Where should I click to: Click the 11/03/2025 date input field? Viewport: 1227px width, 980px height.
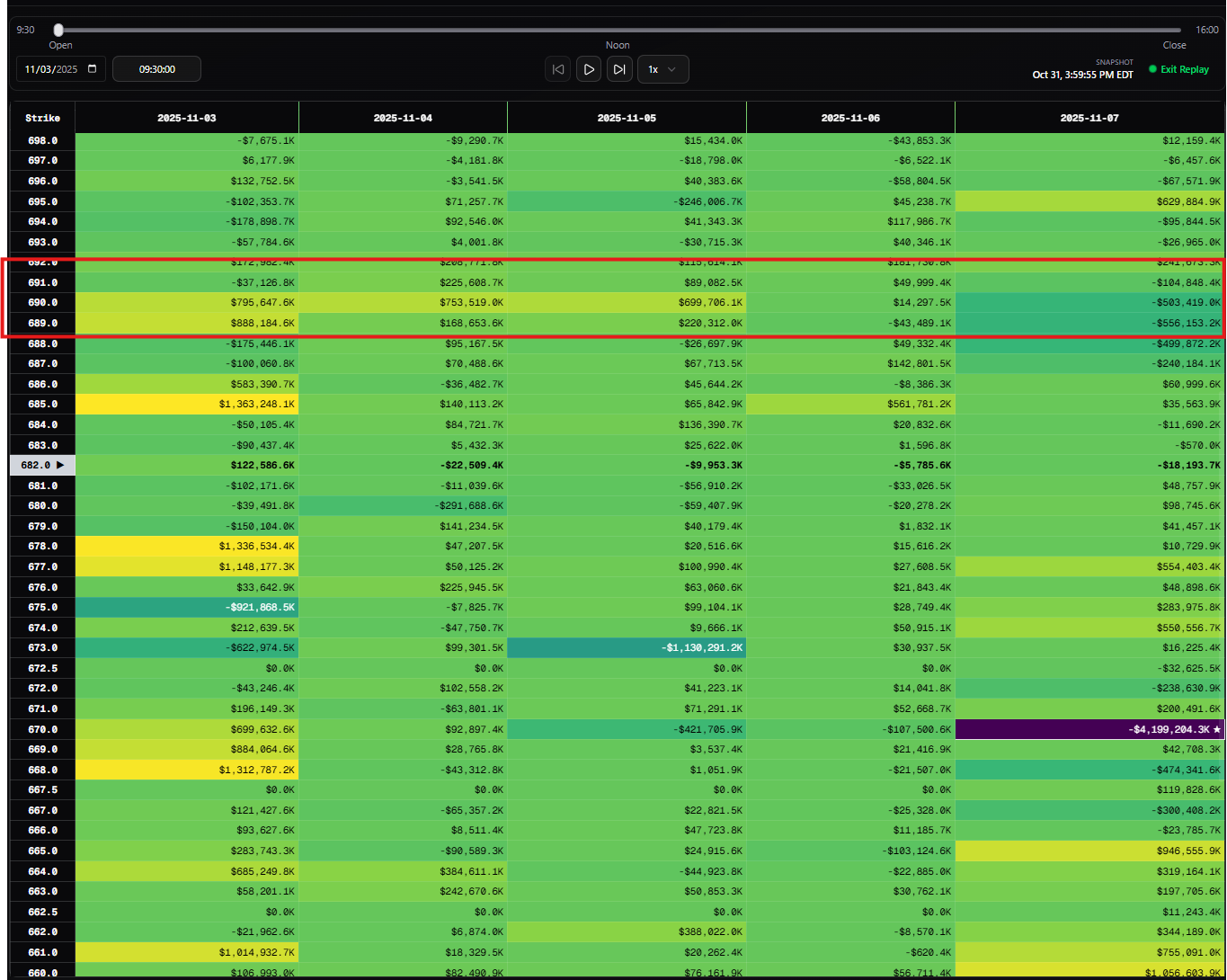click(52, 69)
